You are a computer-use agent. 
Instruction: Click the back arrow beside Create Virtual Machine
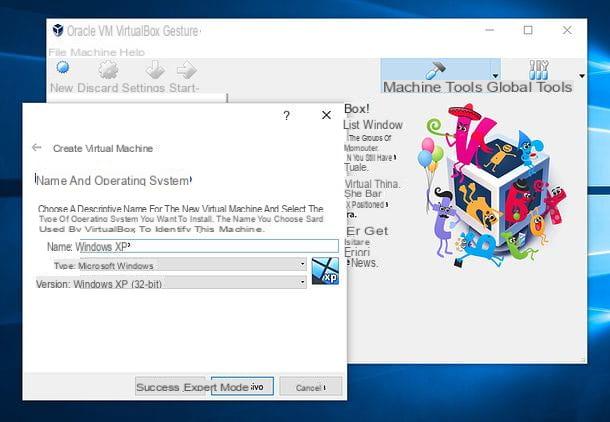point(37,147)
